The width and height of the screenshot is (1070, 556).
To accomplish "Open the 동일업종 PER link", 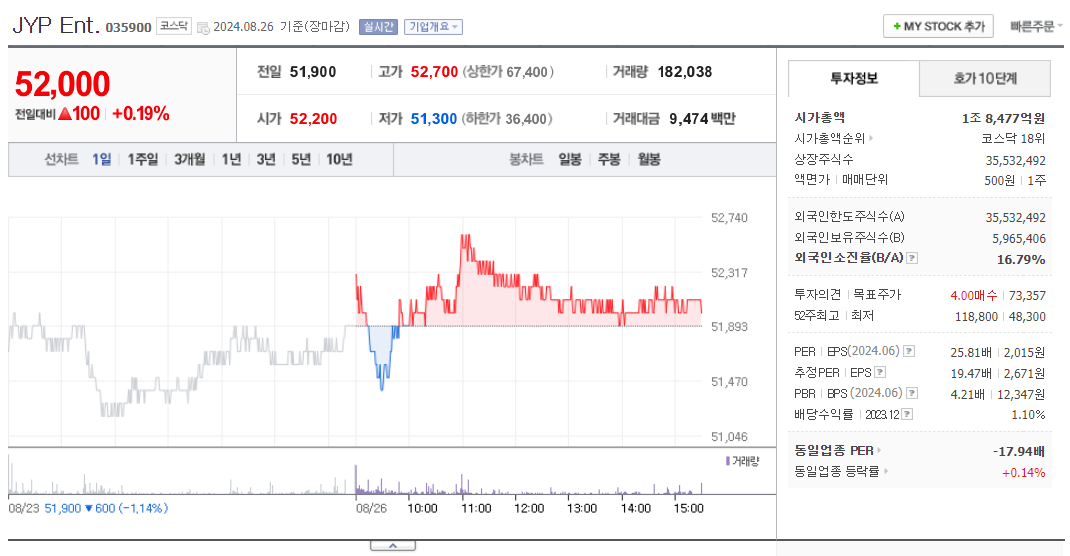I will tap(834, 450).
